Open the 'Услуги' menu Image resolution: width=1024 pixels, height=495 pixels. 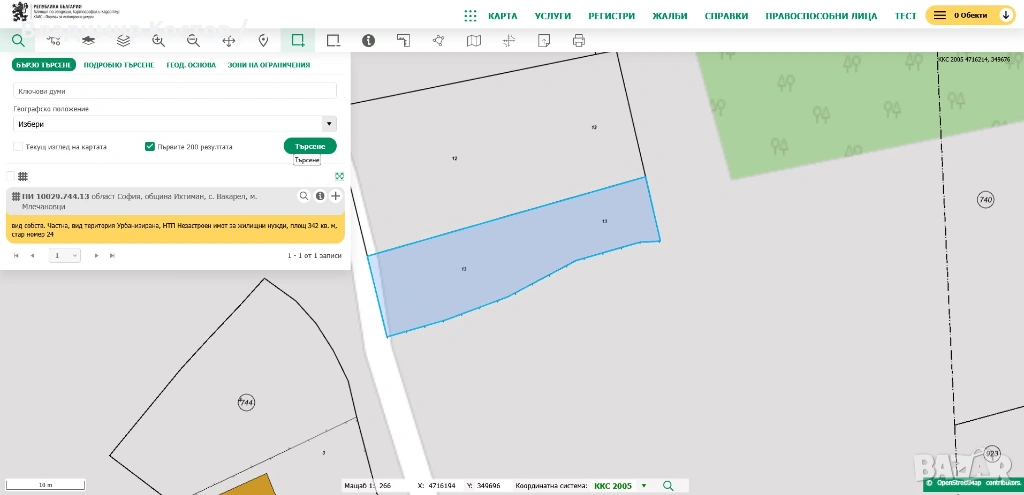552,16
